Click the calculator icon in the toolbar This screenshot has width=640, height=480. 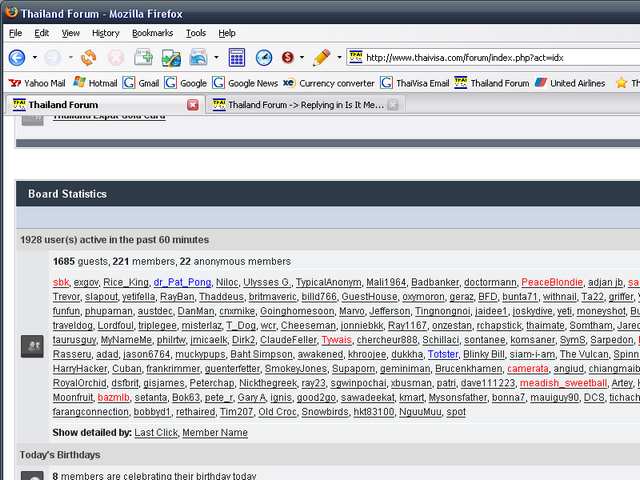tap(237, 58)
